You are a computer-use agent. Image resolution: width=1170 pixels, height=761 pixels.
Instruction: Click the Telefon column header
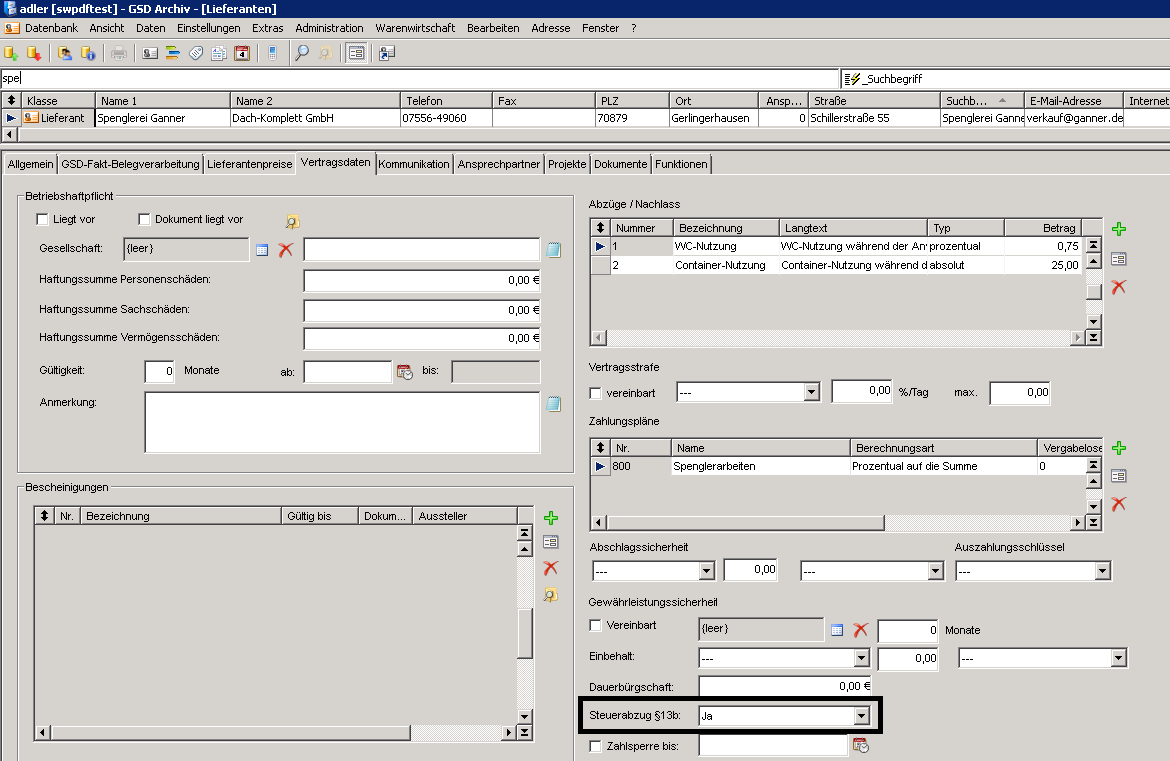pyautogui.click(x=446, y=101)
